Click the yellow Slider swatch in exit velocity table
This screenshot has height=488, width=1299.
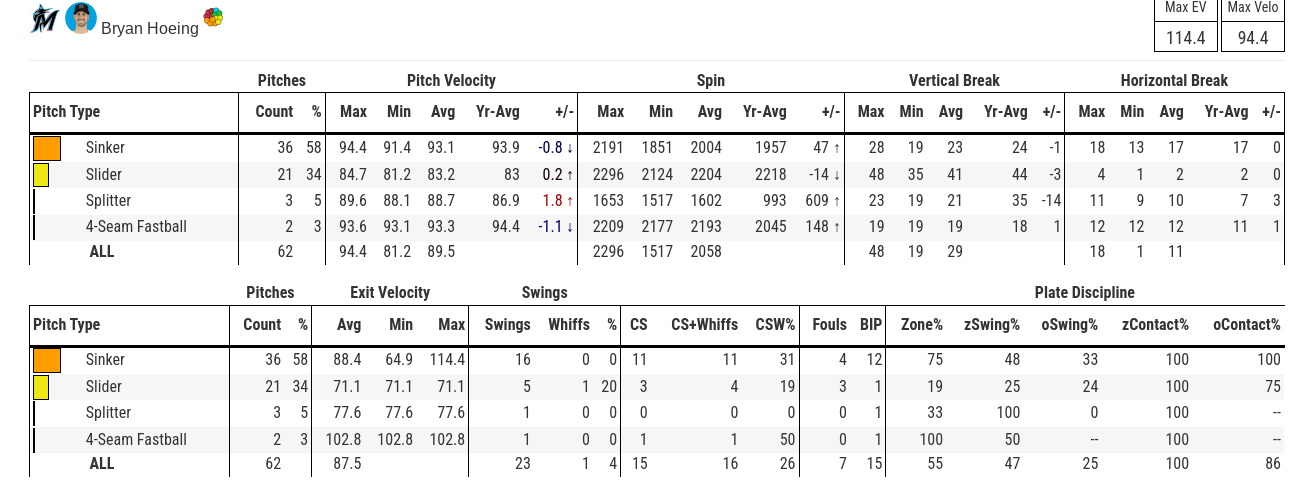pos(41,387)
